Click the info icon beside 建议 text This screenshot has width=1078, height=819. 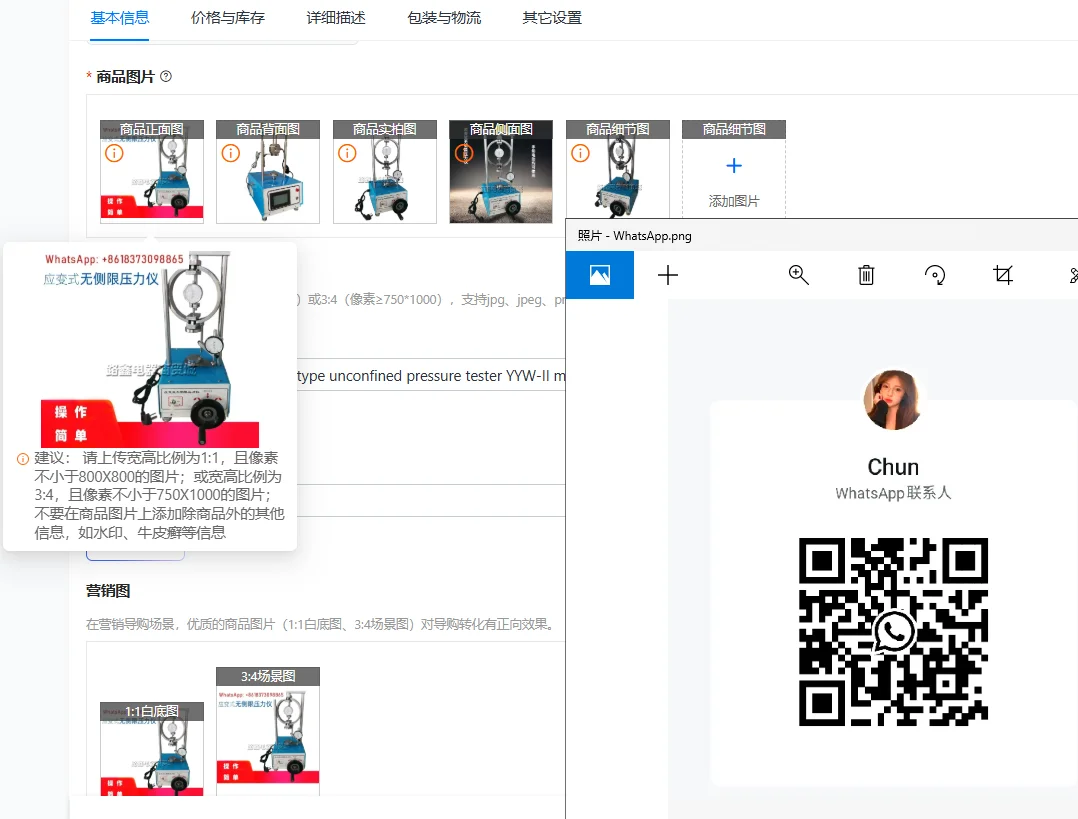tap(23, 459)
